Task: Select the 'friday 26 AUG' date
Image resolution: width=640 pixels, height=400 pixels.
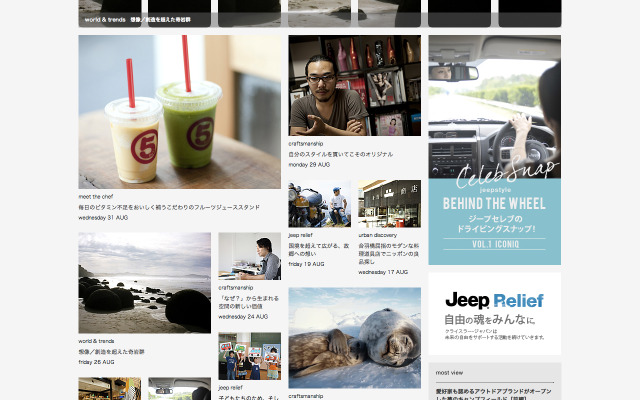Action: pyautogui.click(x=96, y=362)
